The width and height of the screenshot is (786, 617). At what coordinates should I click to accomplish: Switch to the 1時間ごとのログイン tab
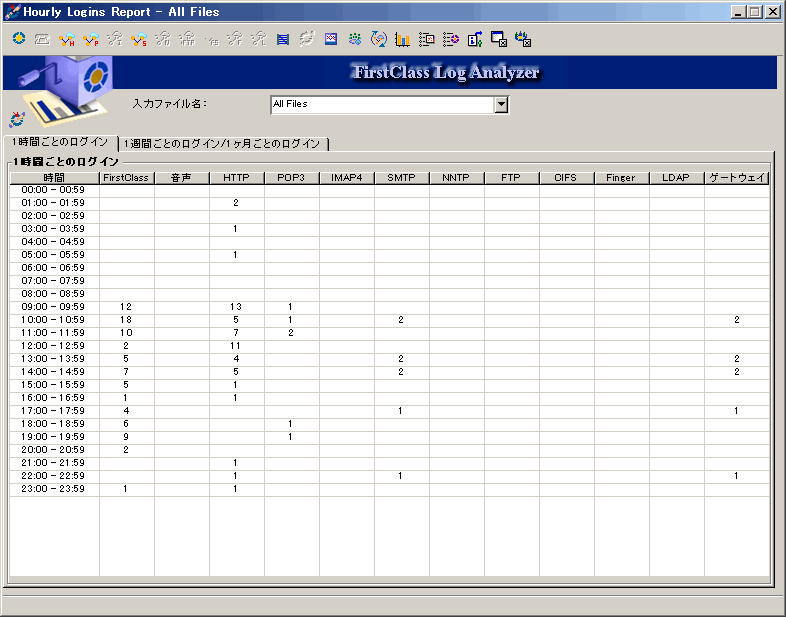click(60, 143)
